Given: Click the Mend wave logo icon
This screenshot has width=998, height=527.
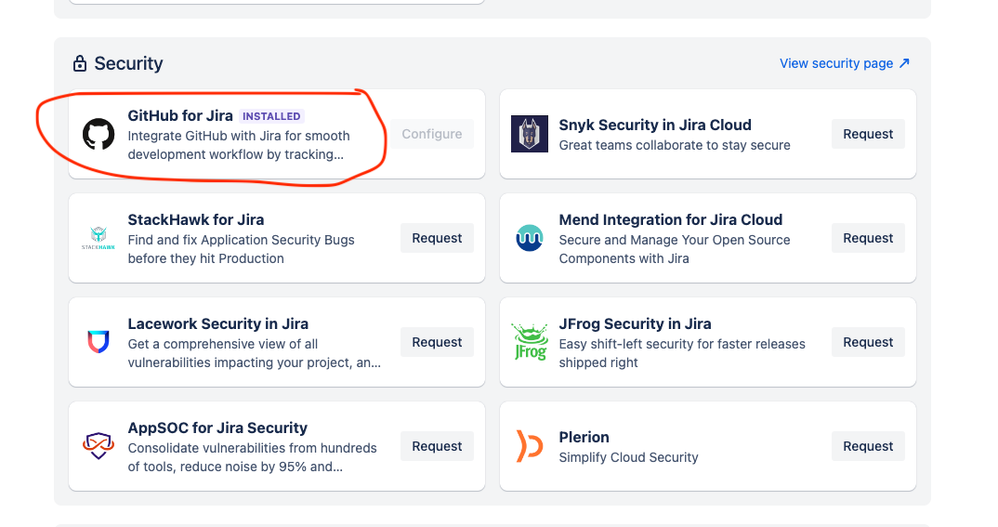Looking at the screenshot, I should coord(530,238).
